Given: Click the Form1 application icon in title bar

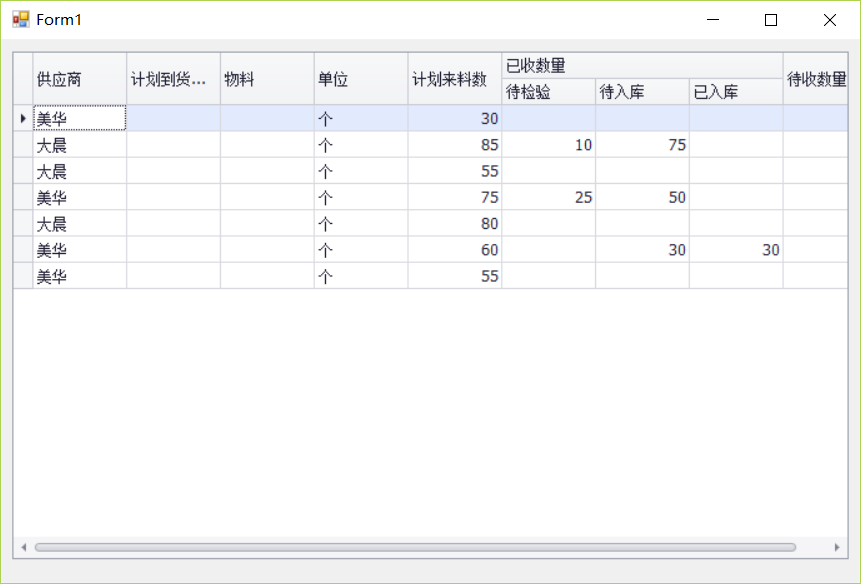Looking at the screenshot, I should (x=21, y=20).
